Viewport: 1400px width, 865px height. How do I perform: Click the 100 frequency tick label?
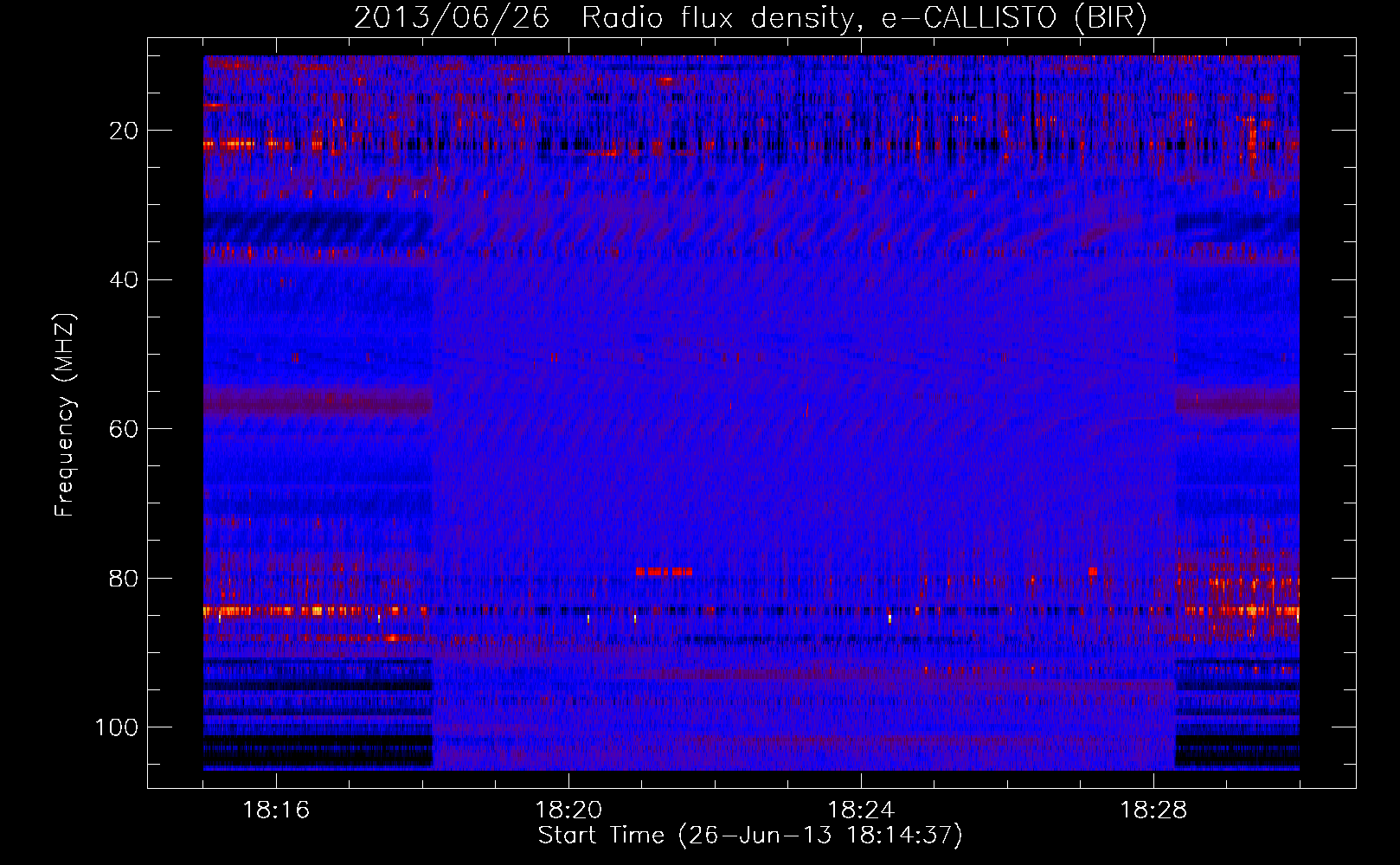(118, 727)
